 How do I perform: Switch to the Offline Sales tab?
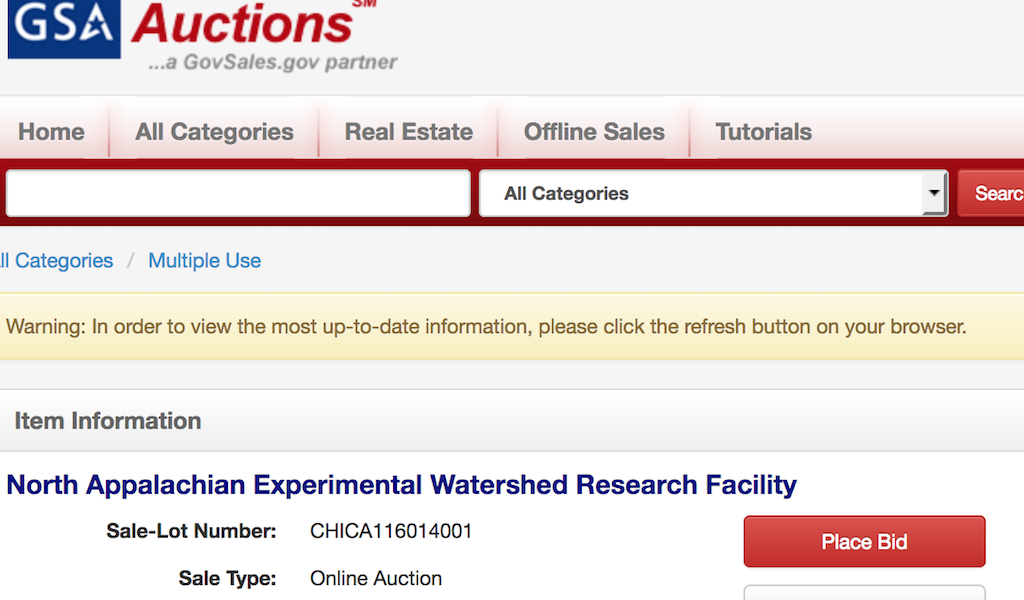pyautogui.click(x=594, y=132)
